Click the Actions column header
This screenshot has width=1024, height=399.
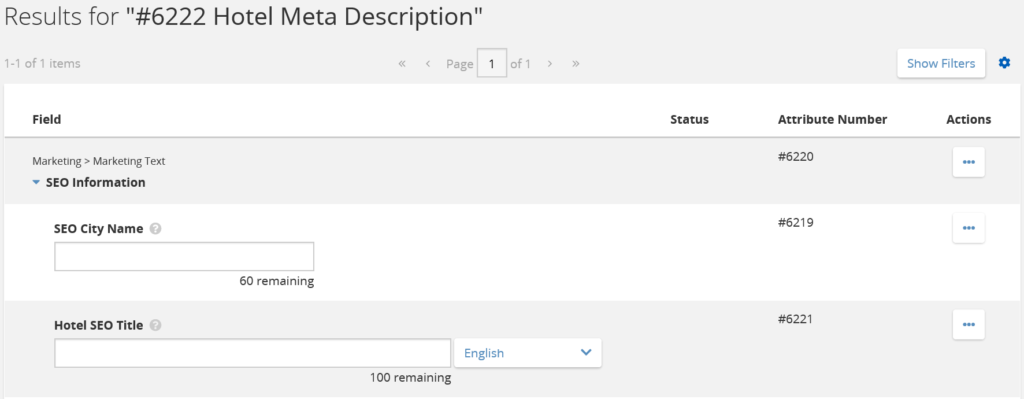[x=968, y=119]
